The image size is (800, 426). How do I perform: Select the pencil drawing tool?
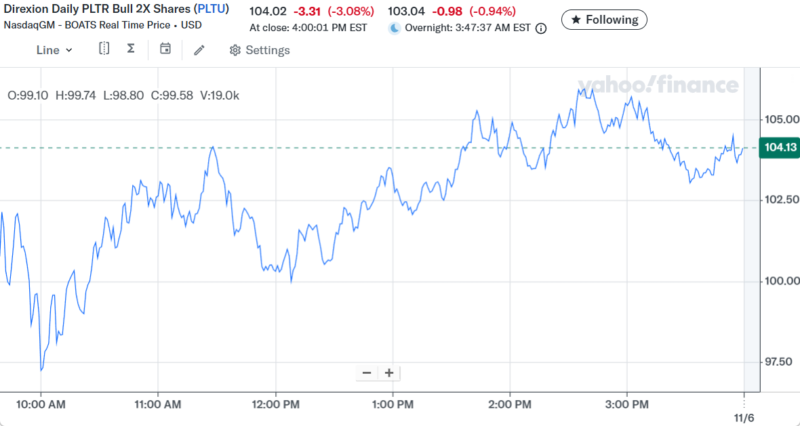click(199, 49)
